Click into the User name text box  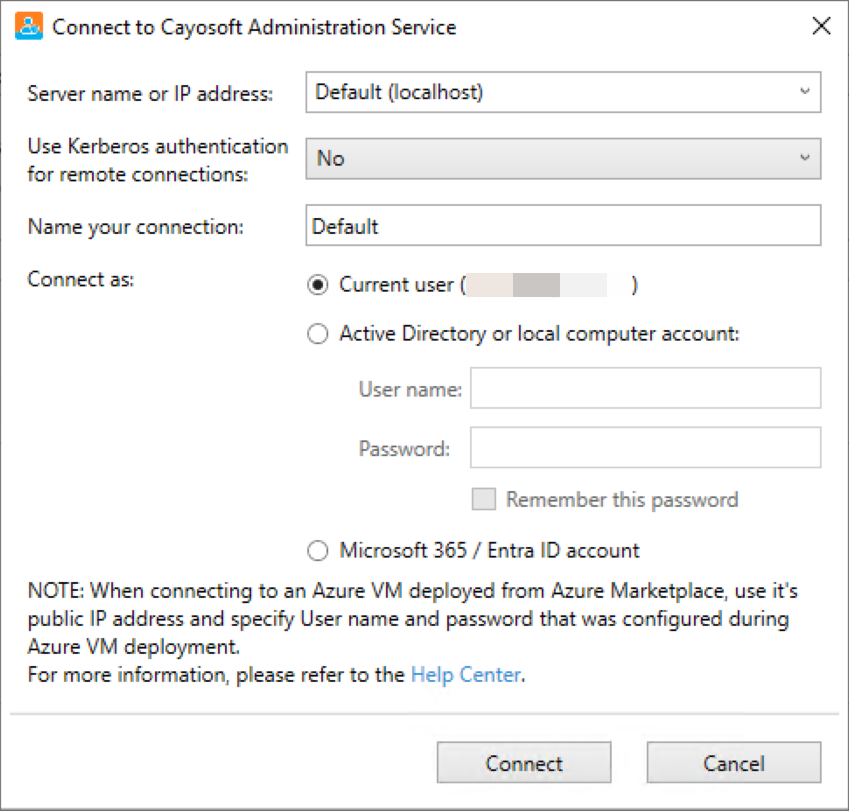tap(645, 388)
